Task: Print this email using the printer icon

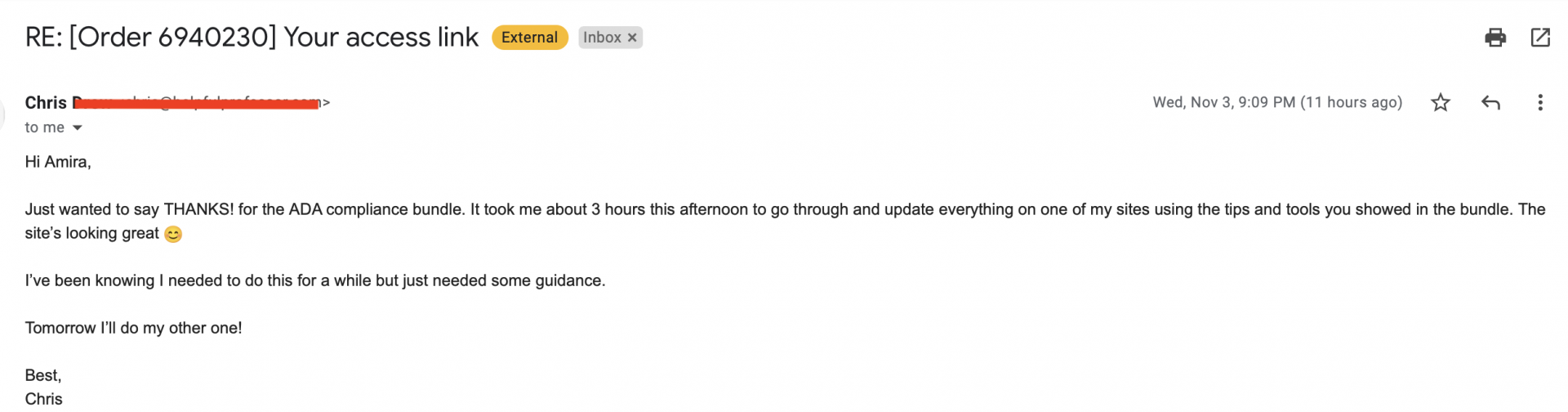Action: (x=1494, y=38)
